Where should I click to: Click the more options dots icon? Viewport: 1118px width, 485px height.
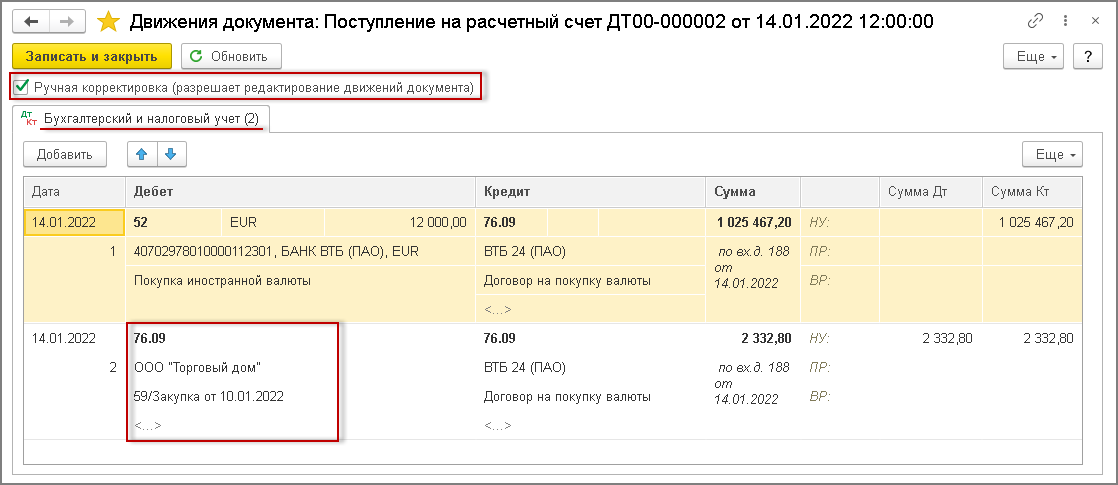(1063, 21)
